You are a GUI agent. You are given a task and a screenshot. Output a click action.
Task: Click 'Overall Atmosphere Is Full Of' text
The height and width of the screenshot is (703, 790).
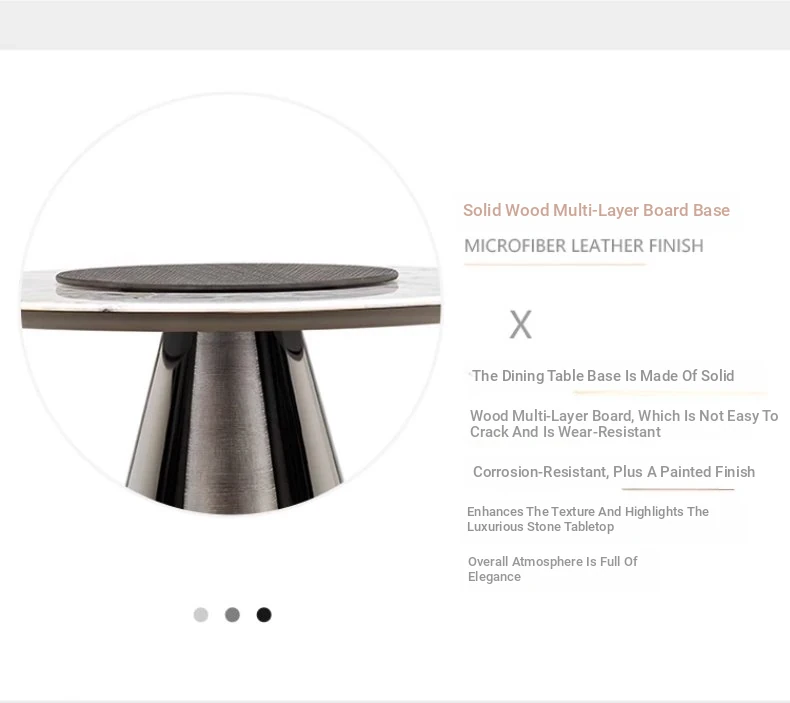553,561
